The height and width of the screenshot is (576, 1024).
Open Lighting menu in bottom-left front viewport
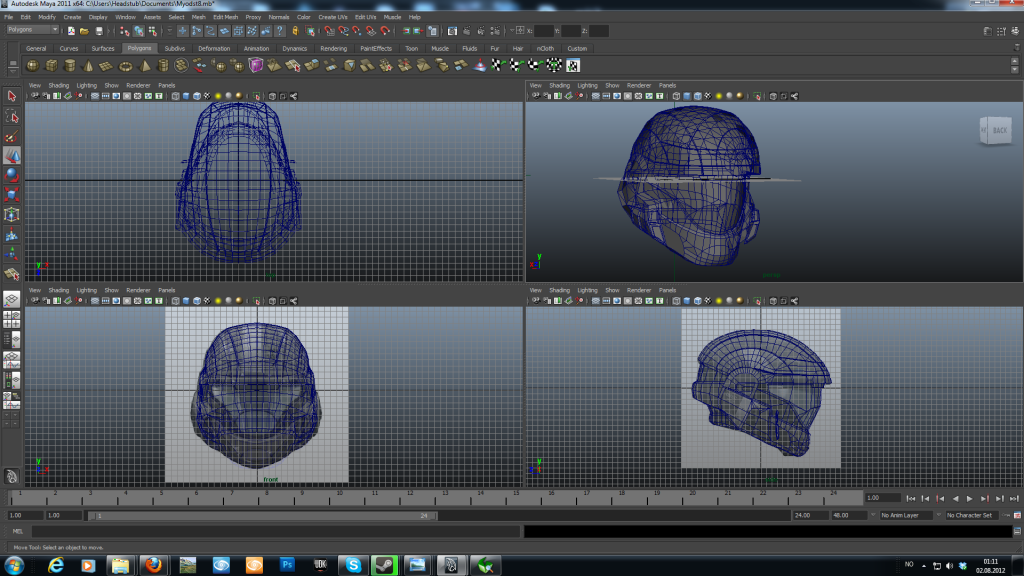[x=86, y=291]
